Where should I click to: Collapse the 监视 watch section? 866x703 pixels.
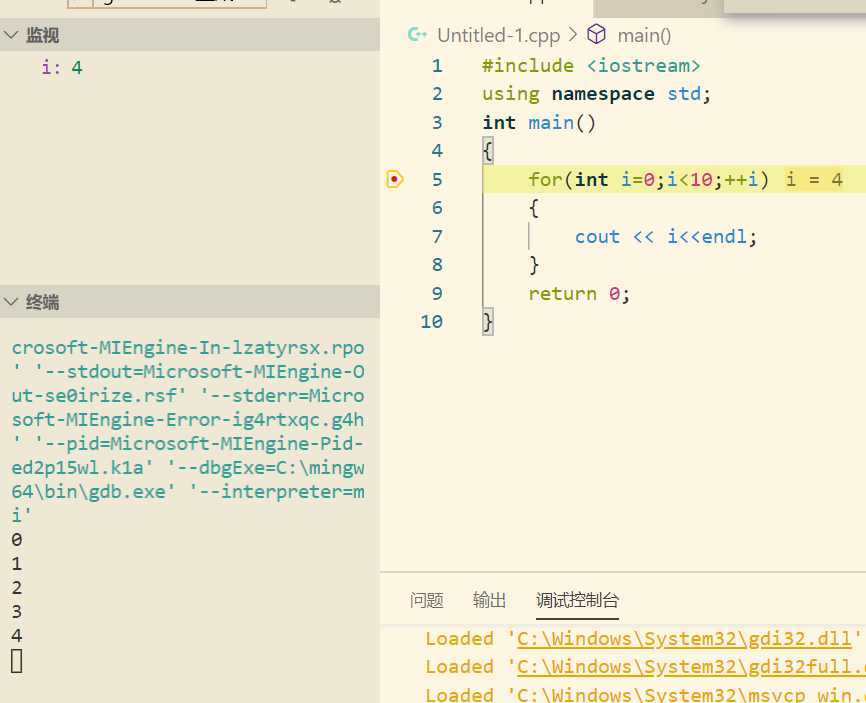coord(11,35)
